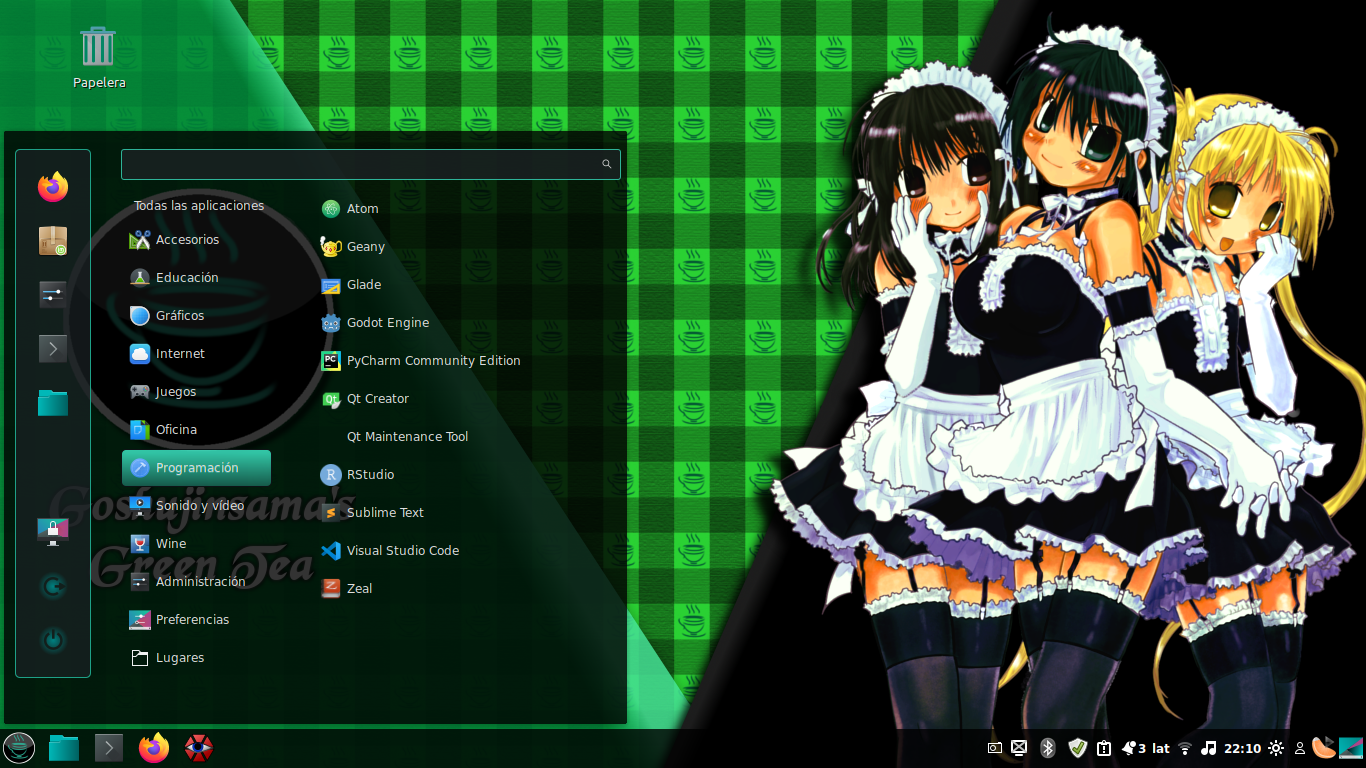1366x768 pixels.
Task: Click the menu search field
Action: coord(360,164)
